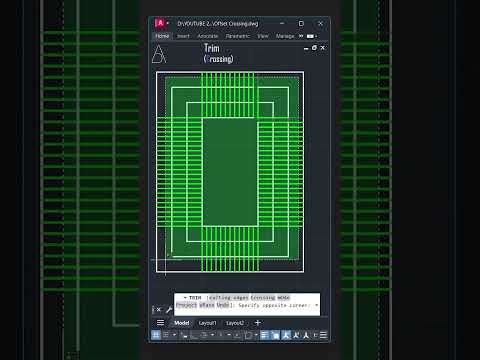The height and width of the screenshot is (360, 480).
Task: Open the Manage ribbon tab
Action: [x=285, y=36]
